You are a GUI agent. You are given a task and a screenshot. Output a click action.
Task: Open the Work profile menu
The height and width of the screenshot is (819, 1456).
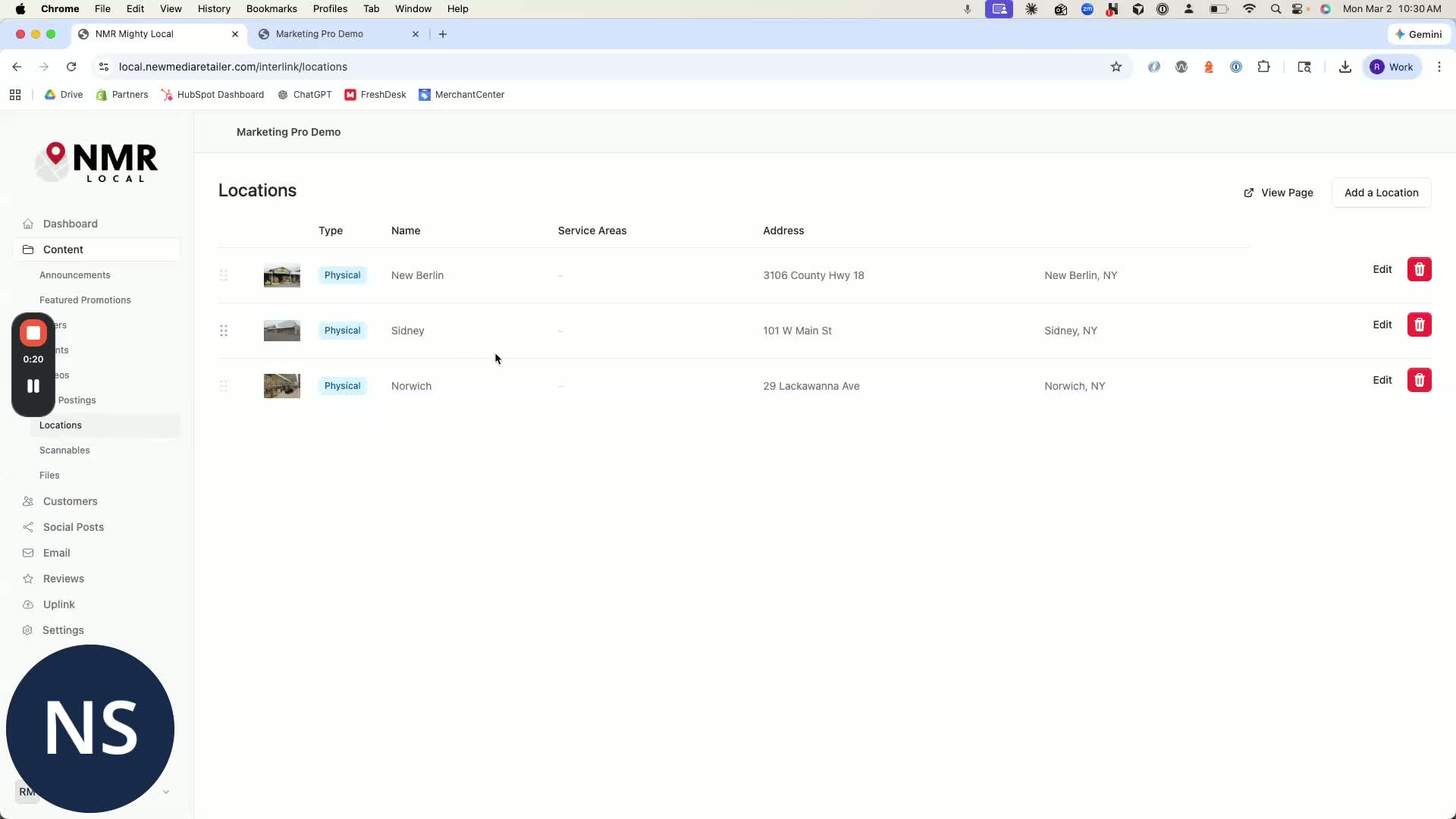click(1392, 67)
